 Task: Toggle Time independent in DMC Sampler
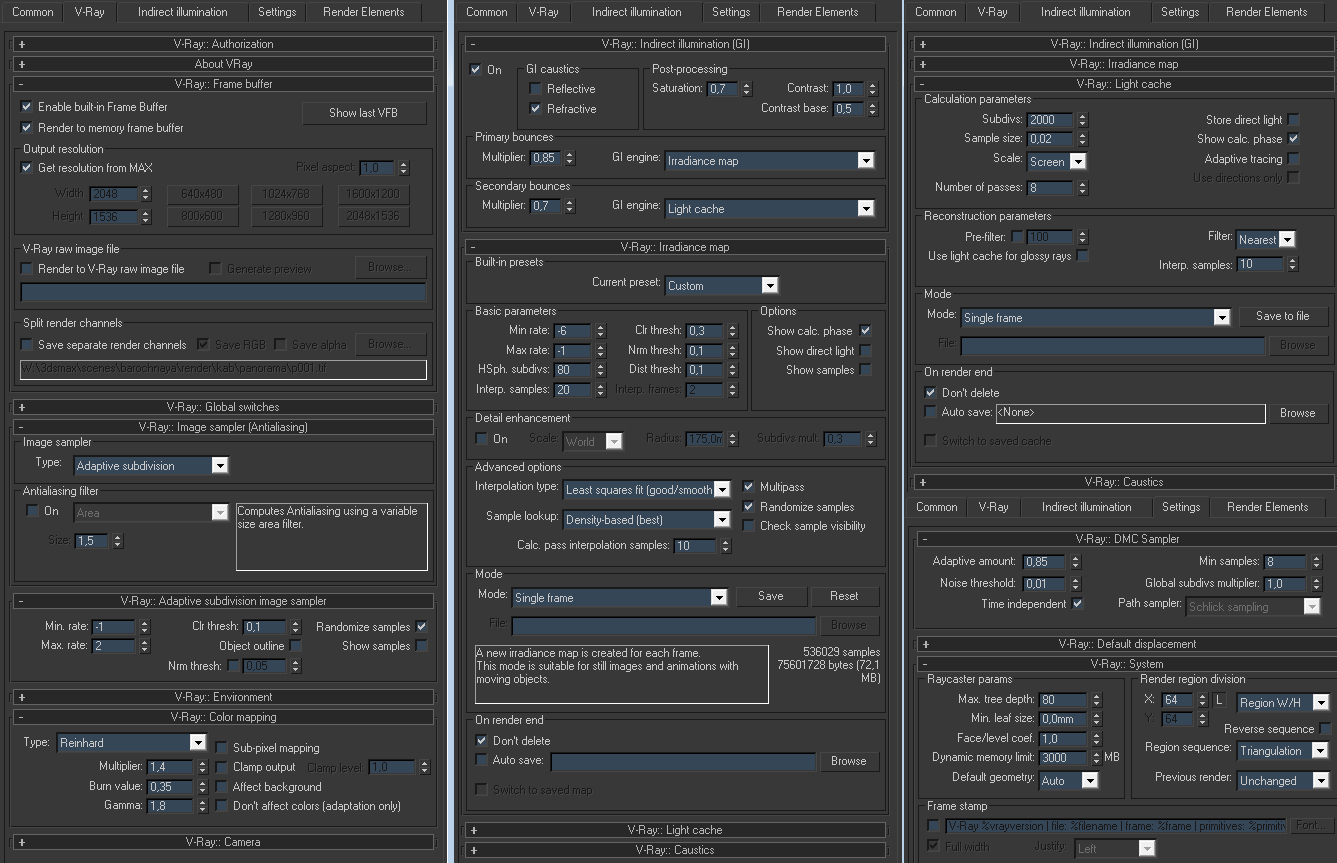click(x=1077, y=604)
